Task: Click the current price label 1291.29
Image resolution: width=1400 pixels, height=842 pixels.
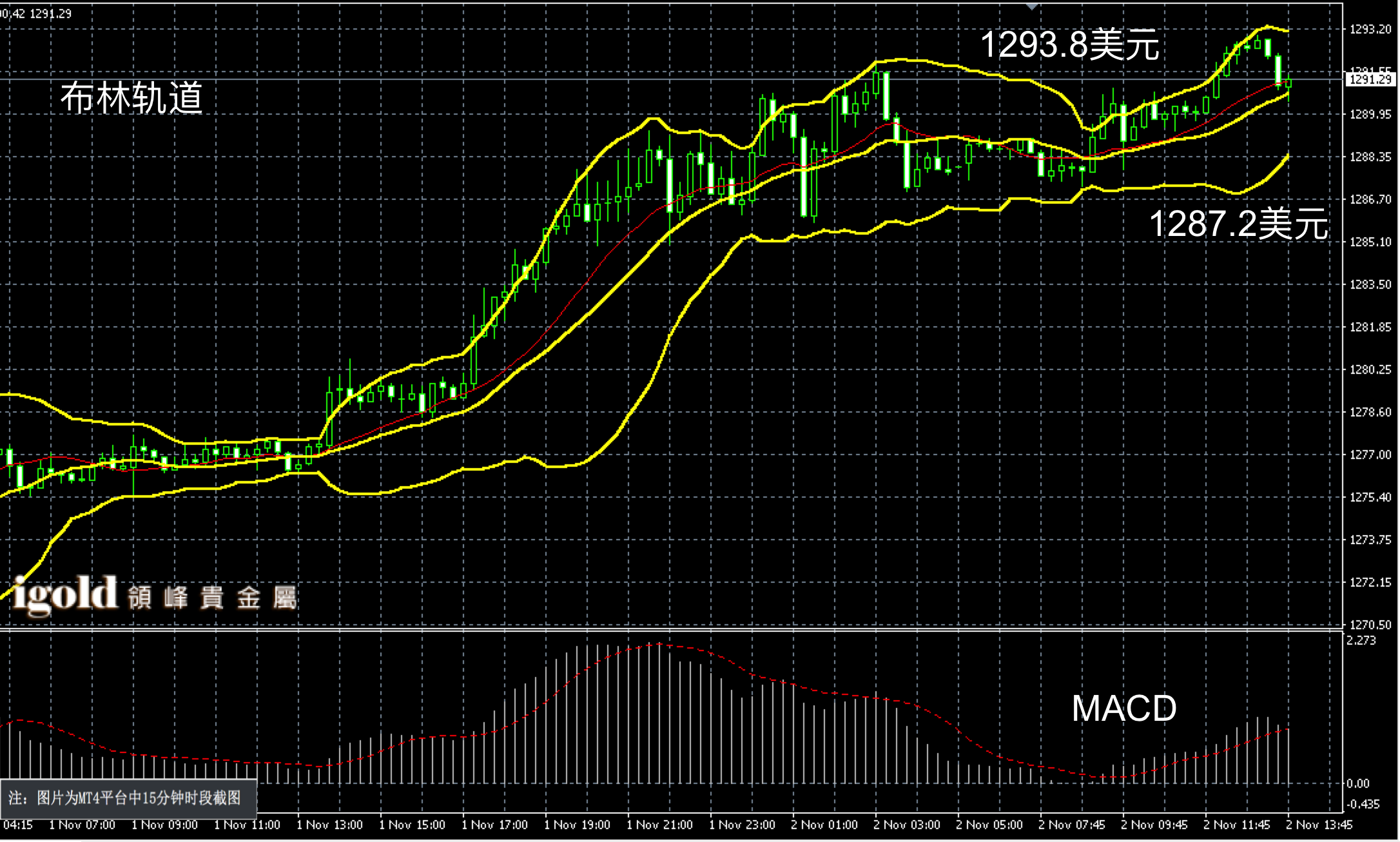Action: click(1370, 79)
